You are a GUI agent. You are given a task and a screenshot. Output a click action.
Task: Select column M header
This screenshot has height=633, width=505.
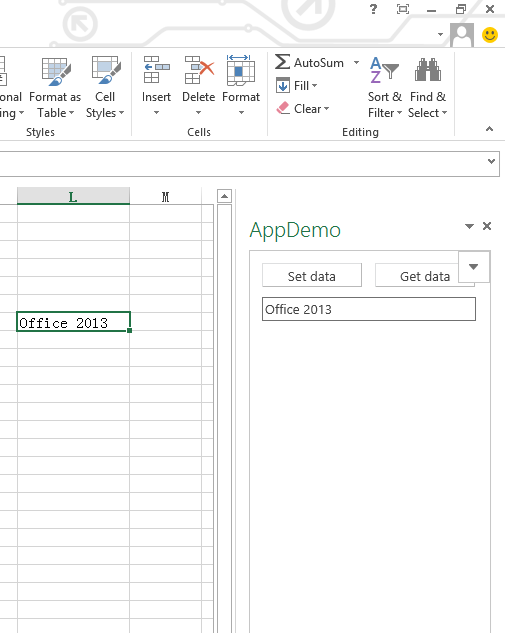166,197
